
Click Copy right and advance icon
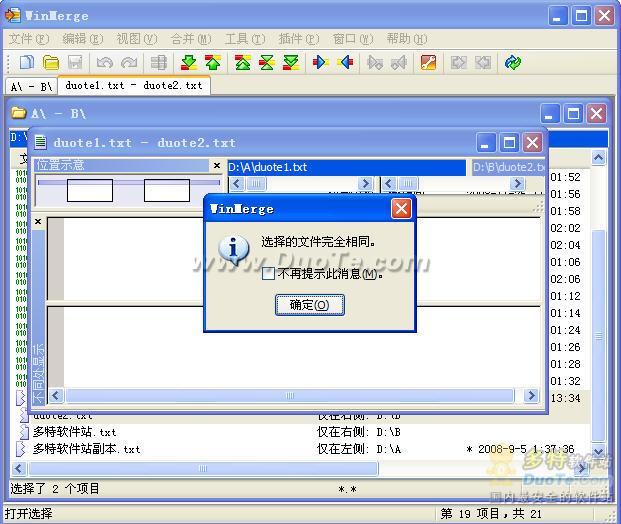click(375, 62)
